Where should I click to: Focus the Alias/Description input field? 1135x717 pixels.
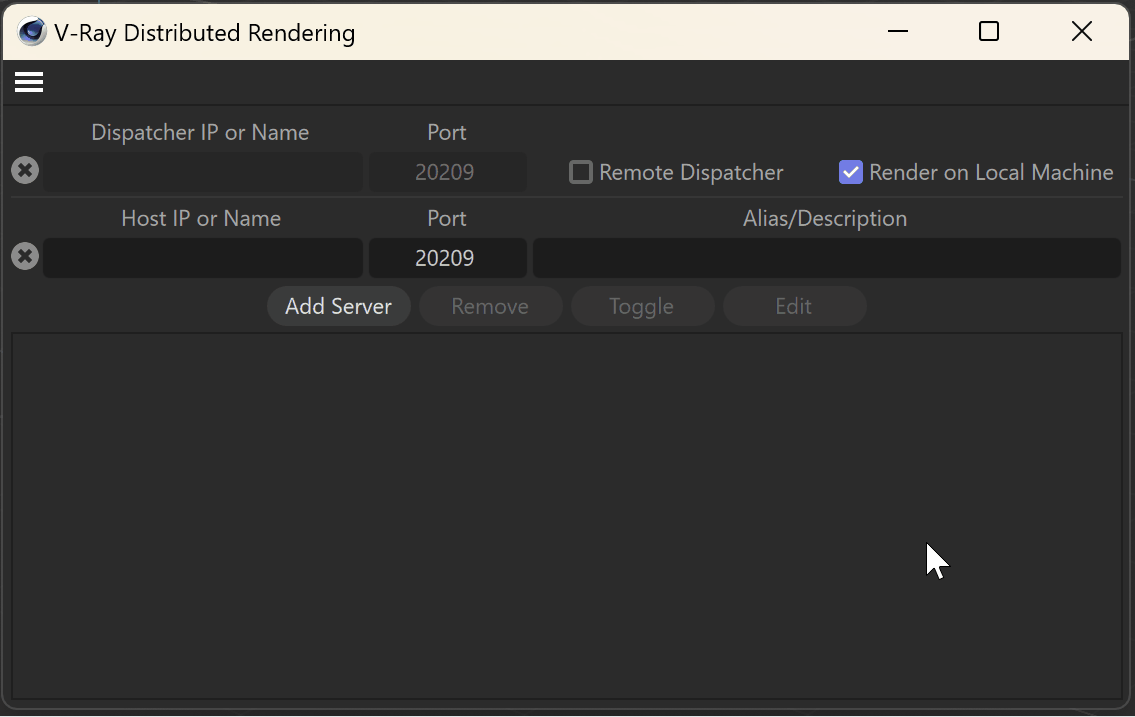click(x=827, y=258)
